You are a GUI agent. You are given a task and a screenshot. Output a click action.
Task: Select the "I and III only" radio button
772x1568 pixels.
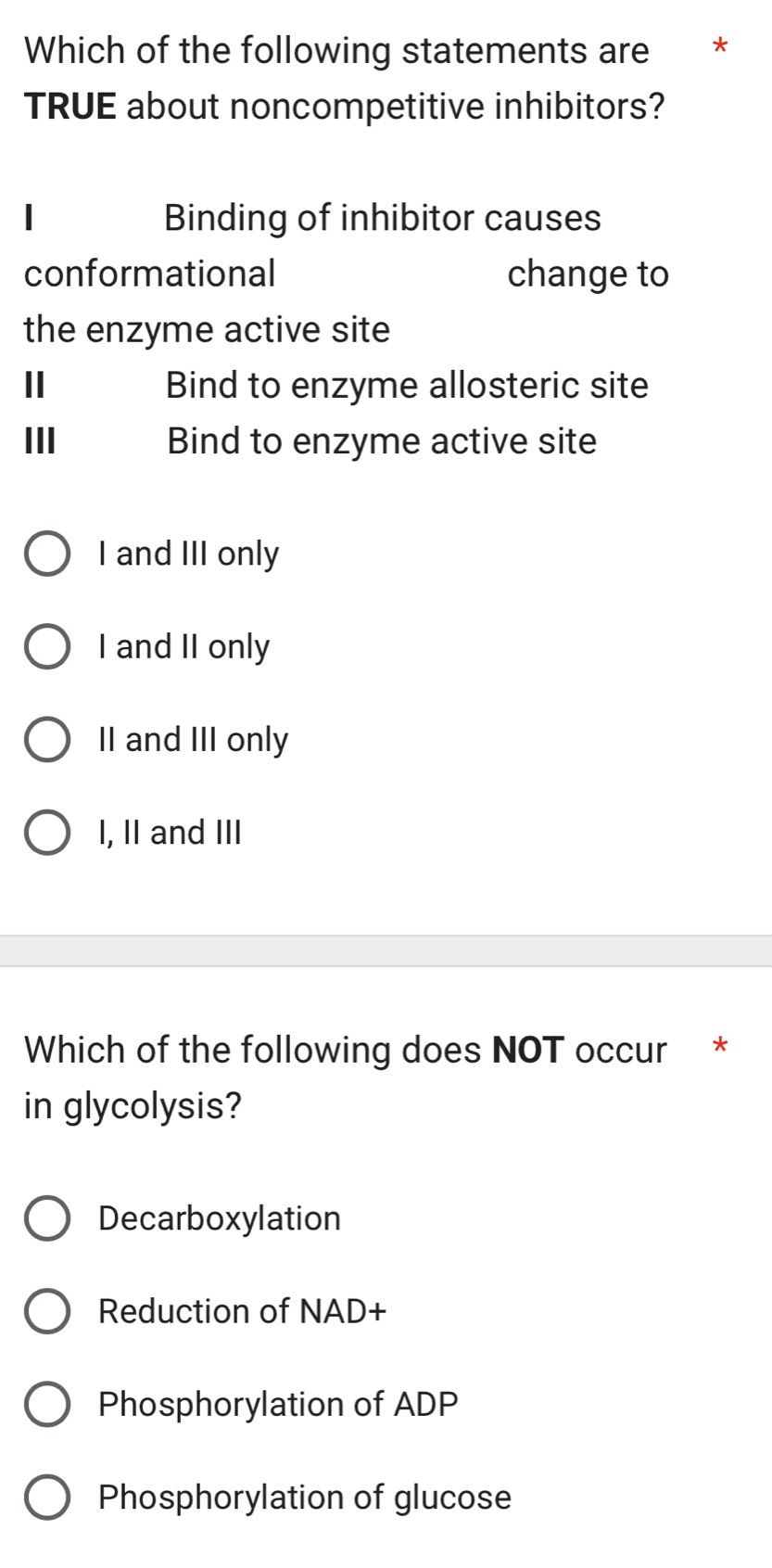point(47,554)
